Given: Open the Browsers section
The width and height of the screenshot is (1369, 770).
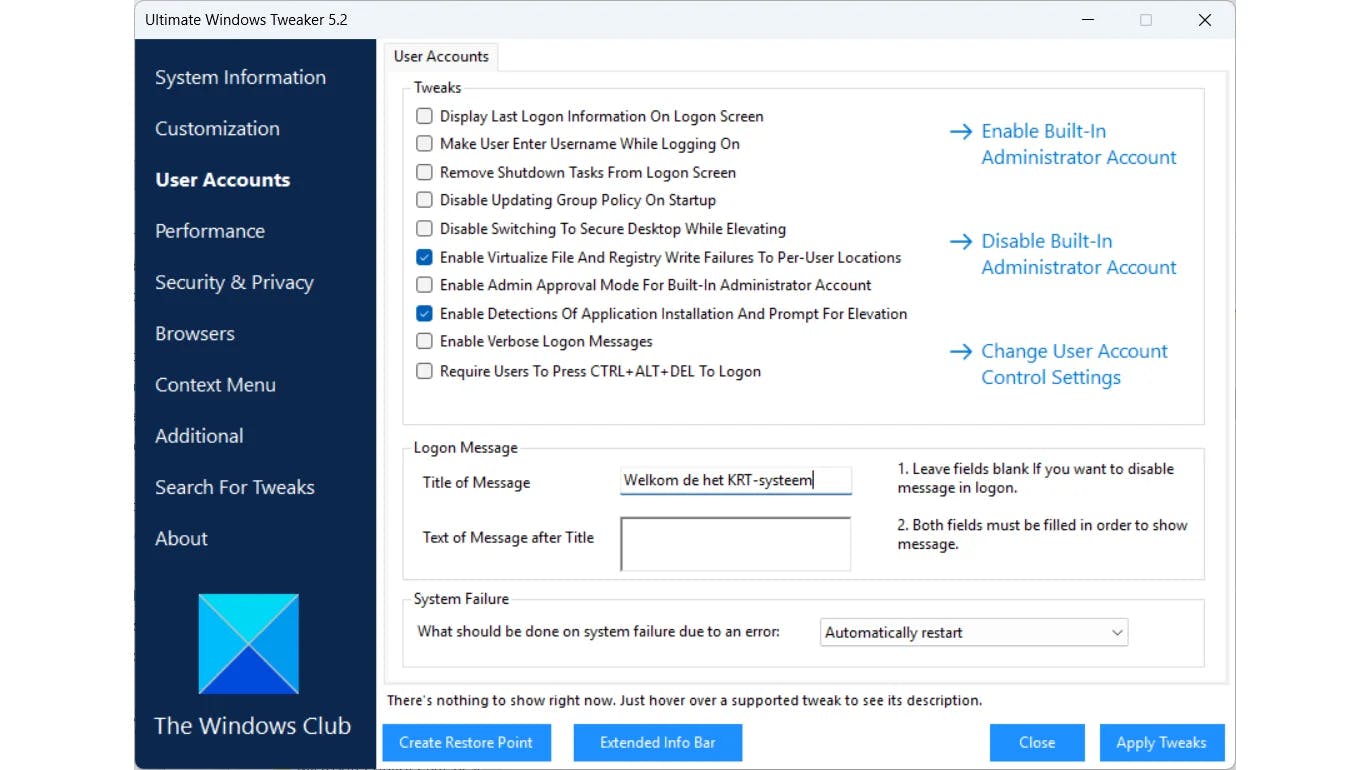Looking at the screenshot, I should click(195, 334).
